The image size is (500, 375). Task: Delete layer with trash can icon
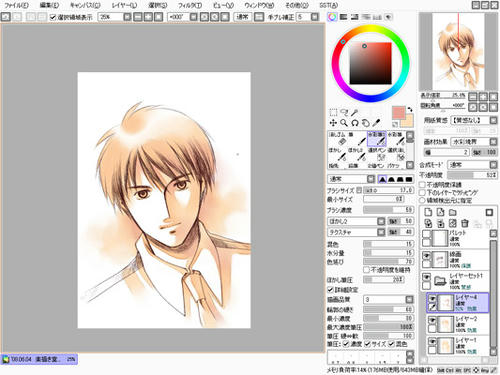(465, 223)
